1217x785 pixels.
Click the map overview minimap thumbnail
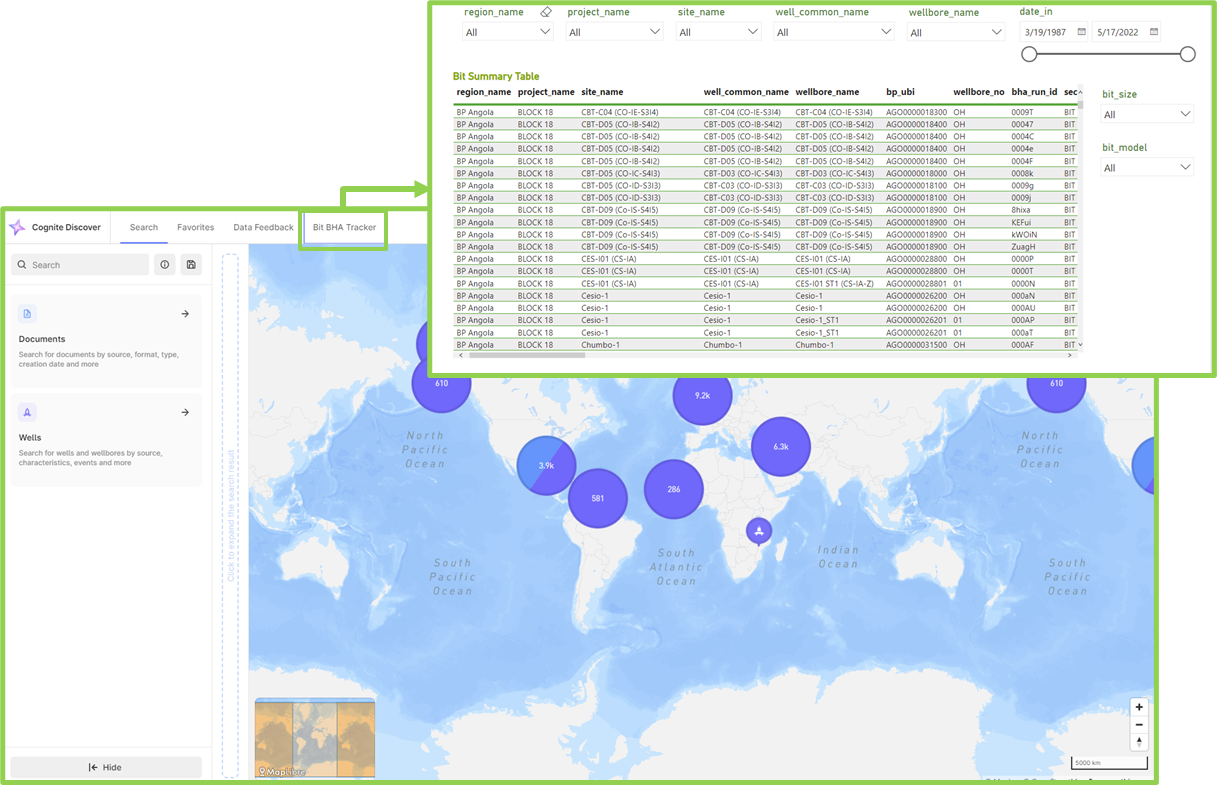point(315,737)
